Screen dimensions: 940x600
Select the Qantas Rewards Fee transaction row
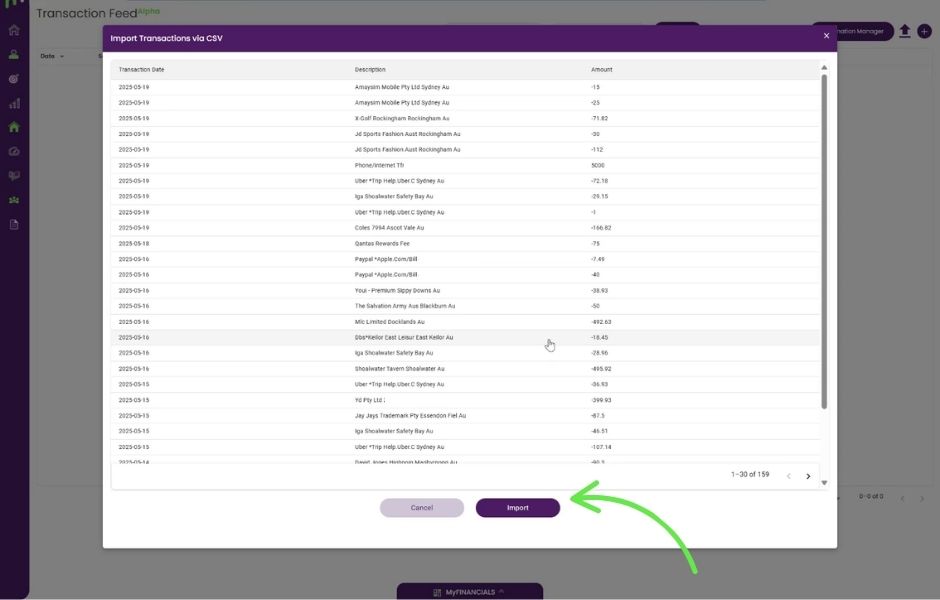pos(383,243)
